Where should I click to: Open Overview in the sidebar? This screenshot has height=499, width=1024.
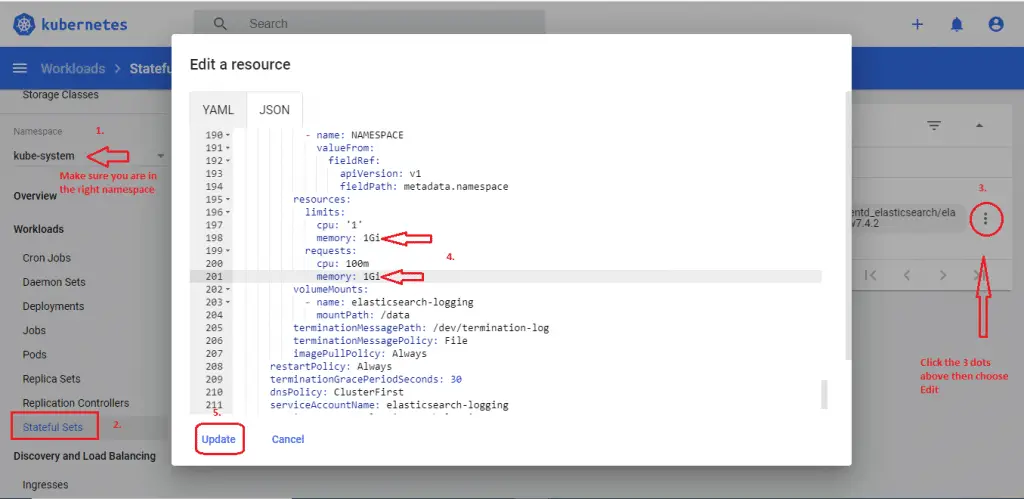click(x=35, y=196)
